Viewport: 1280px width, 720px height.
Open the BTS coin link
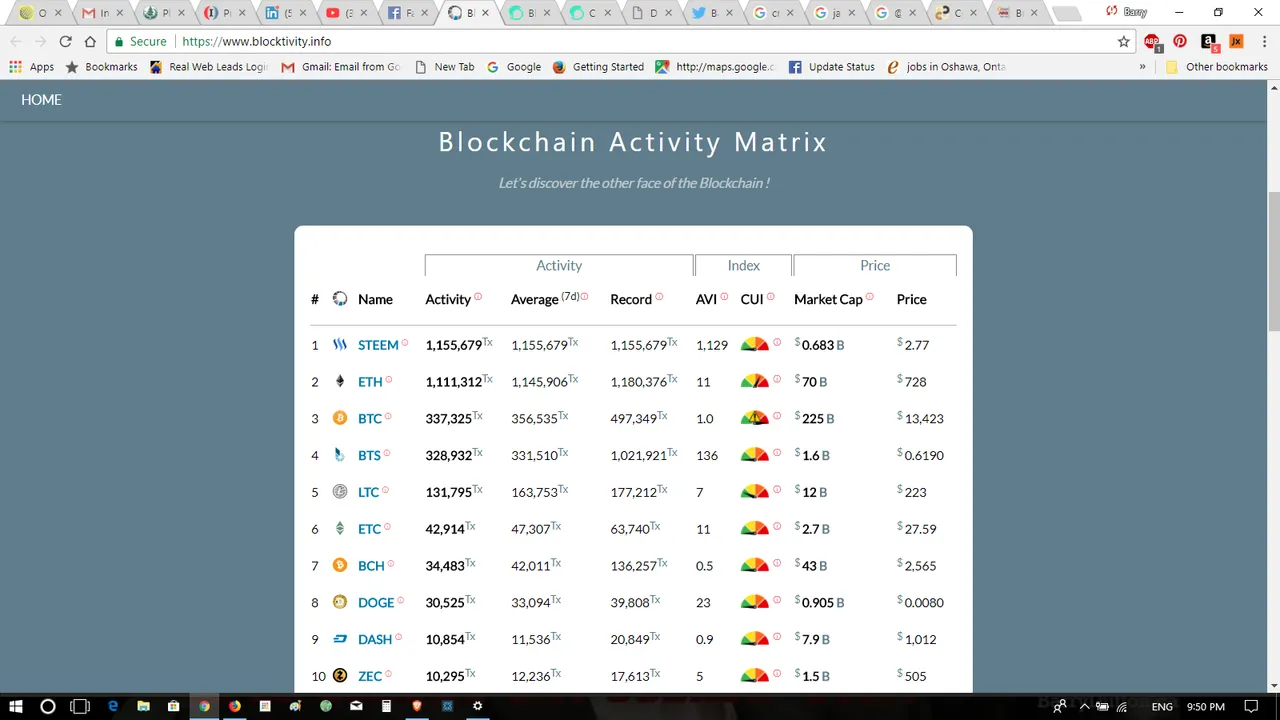tap(369, 455)
